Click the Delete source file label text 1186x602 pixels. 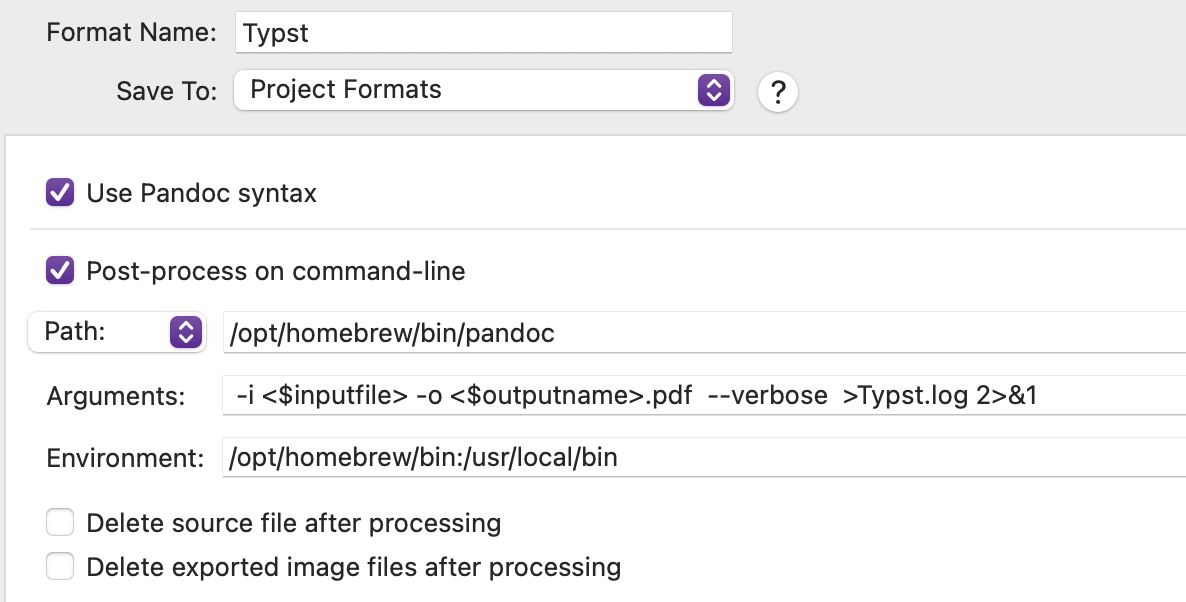click(x=293, y=523)
